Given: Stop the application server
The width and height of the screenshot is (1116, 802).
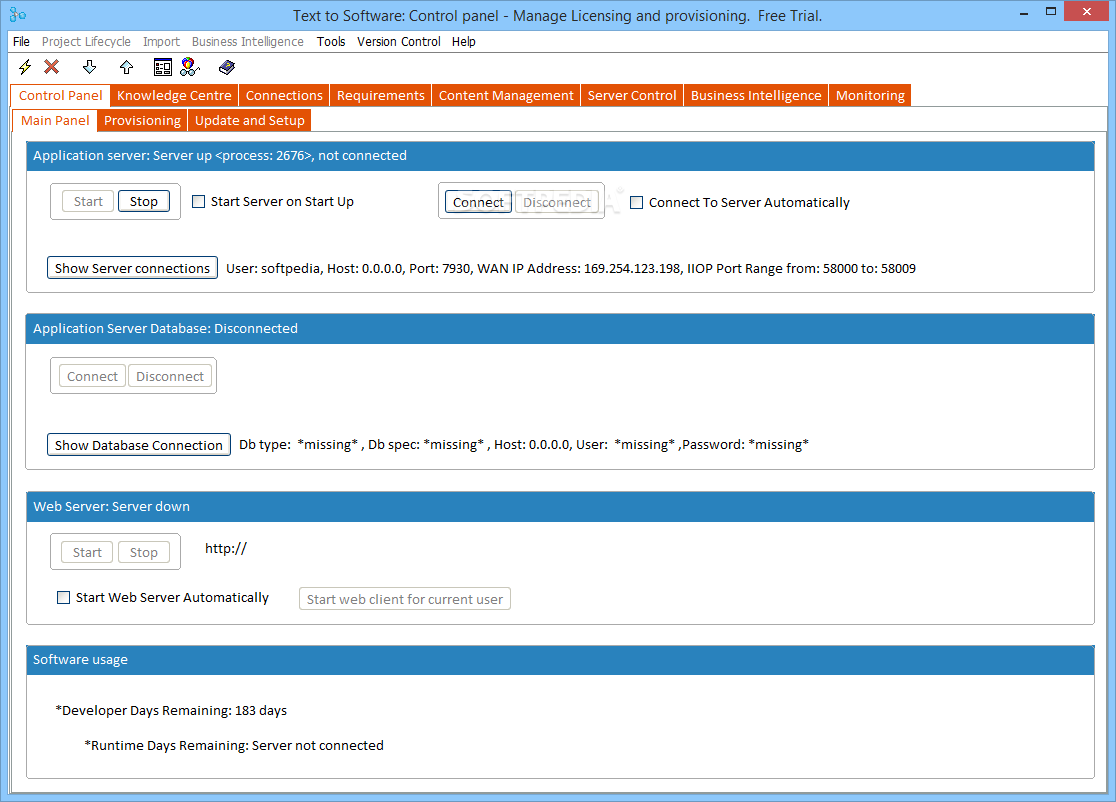Looking at the screenshot, I should tap(144, 201).
